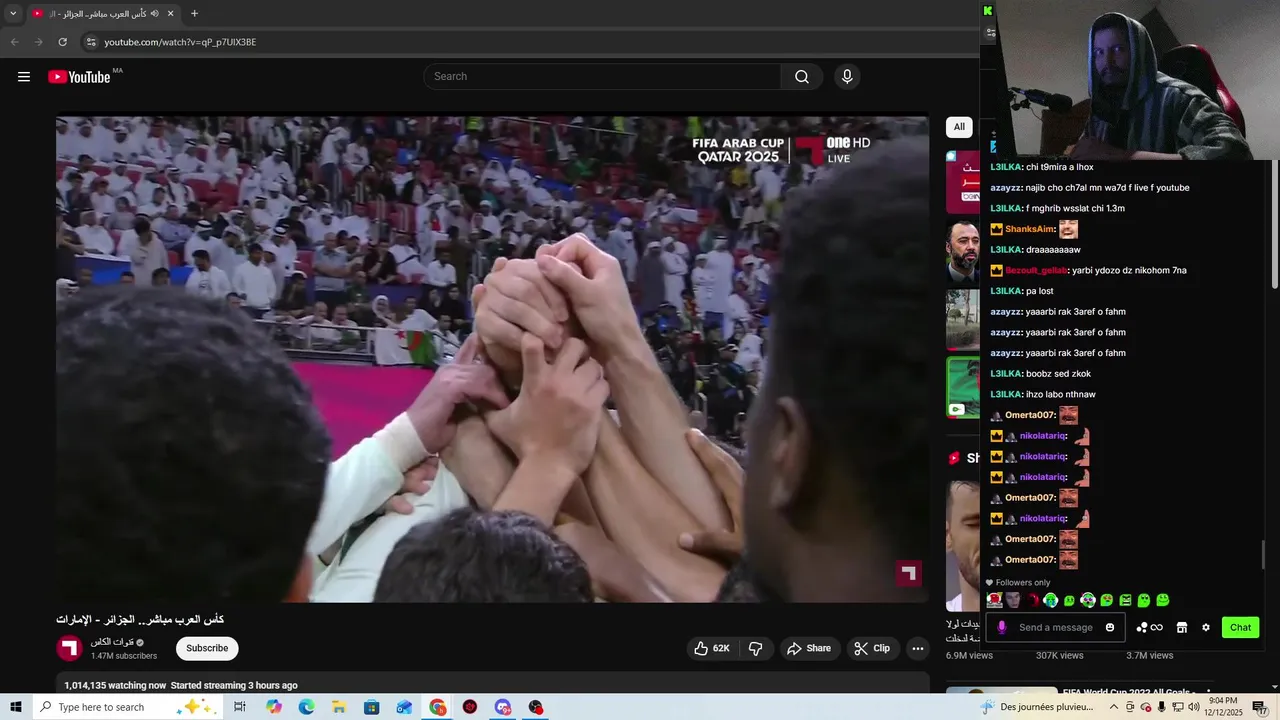The image size is (1280, 720).
Task: Go to YouTube home via the logo
Action: [x=79, y=77]
